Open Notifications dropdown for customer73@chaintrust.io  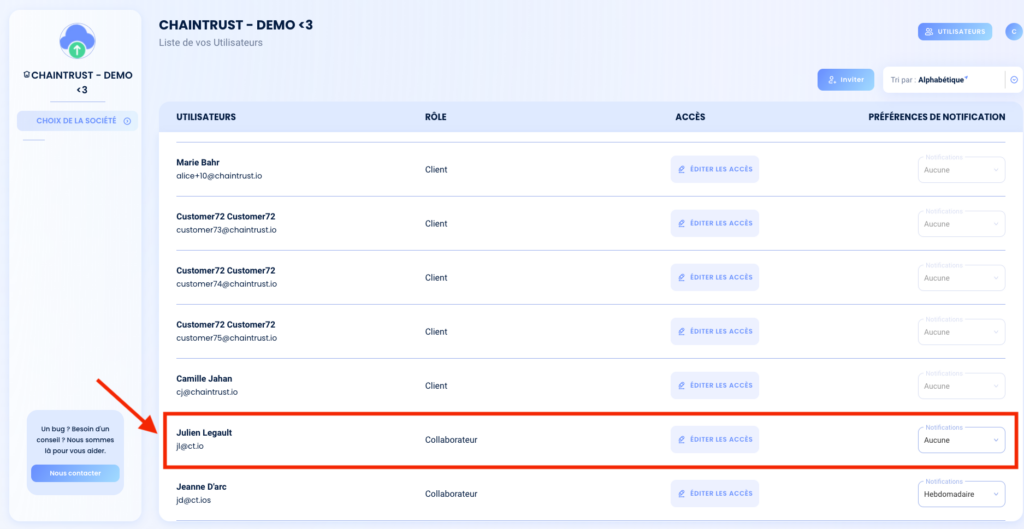point(961,224)
